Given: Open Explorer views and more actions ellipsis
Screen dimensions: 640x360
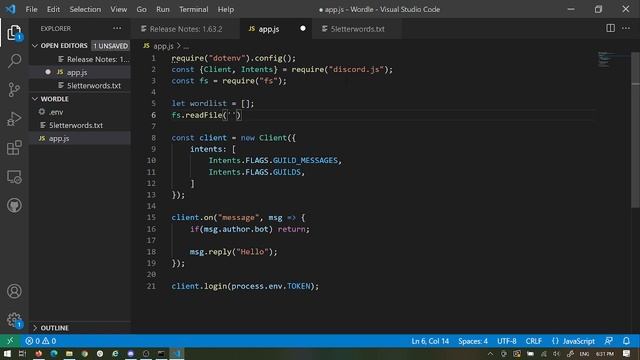Looking at the screenshot, I should coord(117,29).
